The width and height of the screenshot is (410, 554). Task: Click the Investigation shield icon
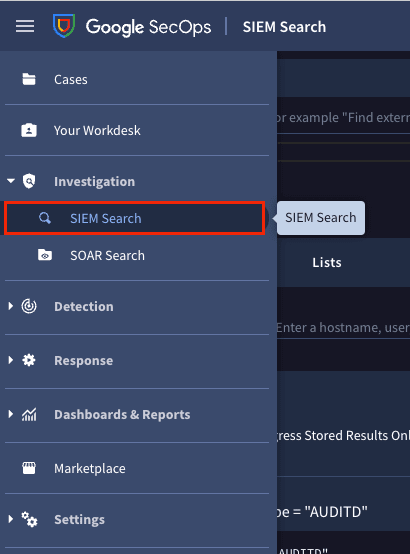29,181
